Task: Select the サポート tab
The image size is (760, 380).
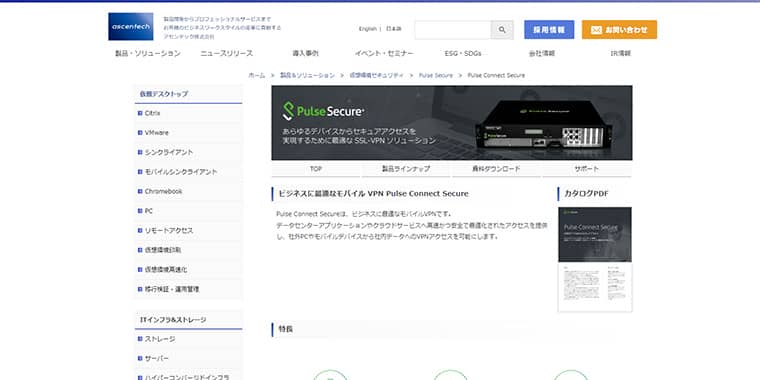Action: click(x=586, y=169)
